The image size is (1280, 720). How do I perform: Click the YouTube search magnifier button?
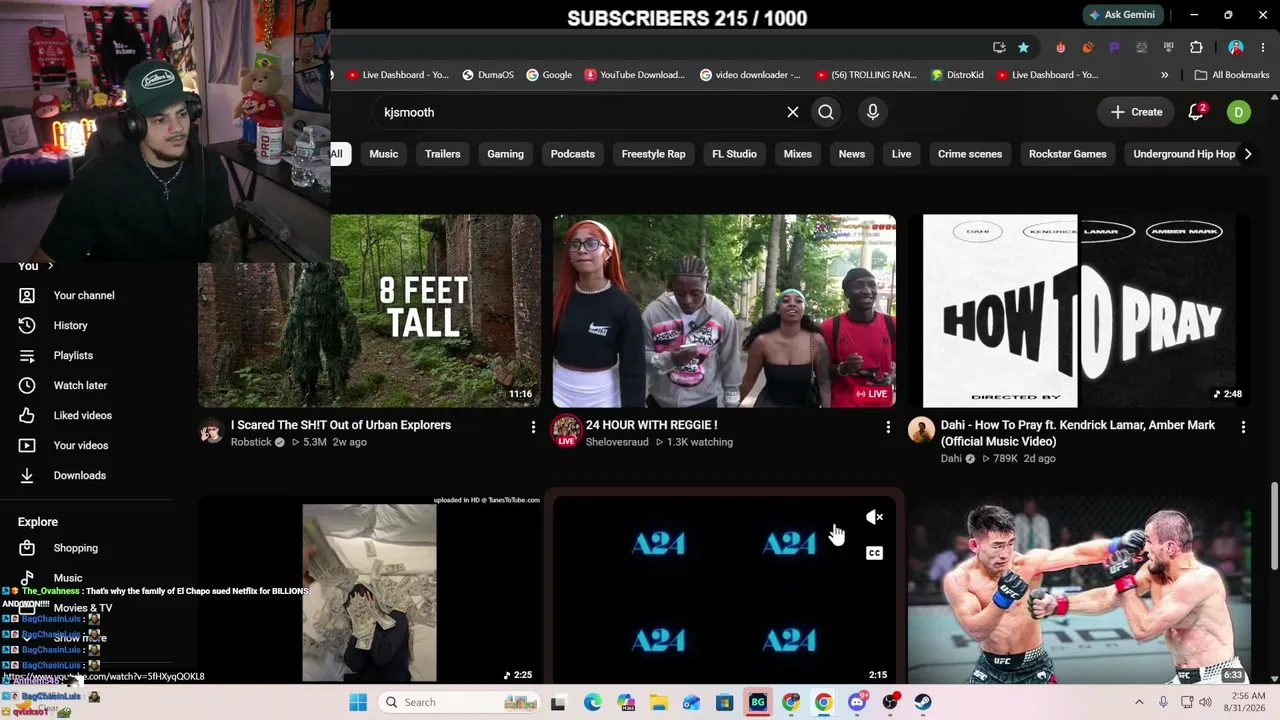coord(826,112)
